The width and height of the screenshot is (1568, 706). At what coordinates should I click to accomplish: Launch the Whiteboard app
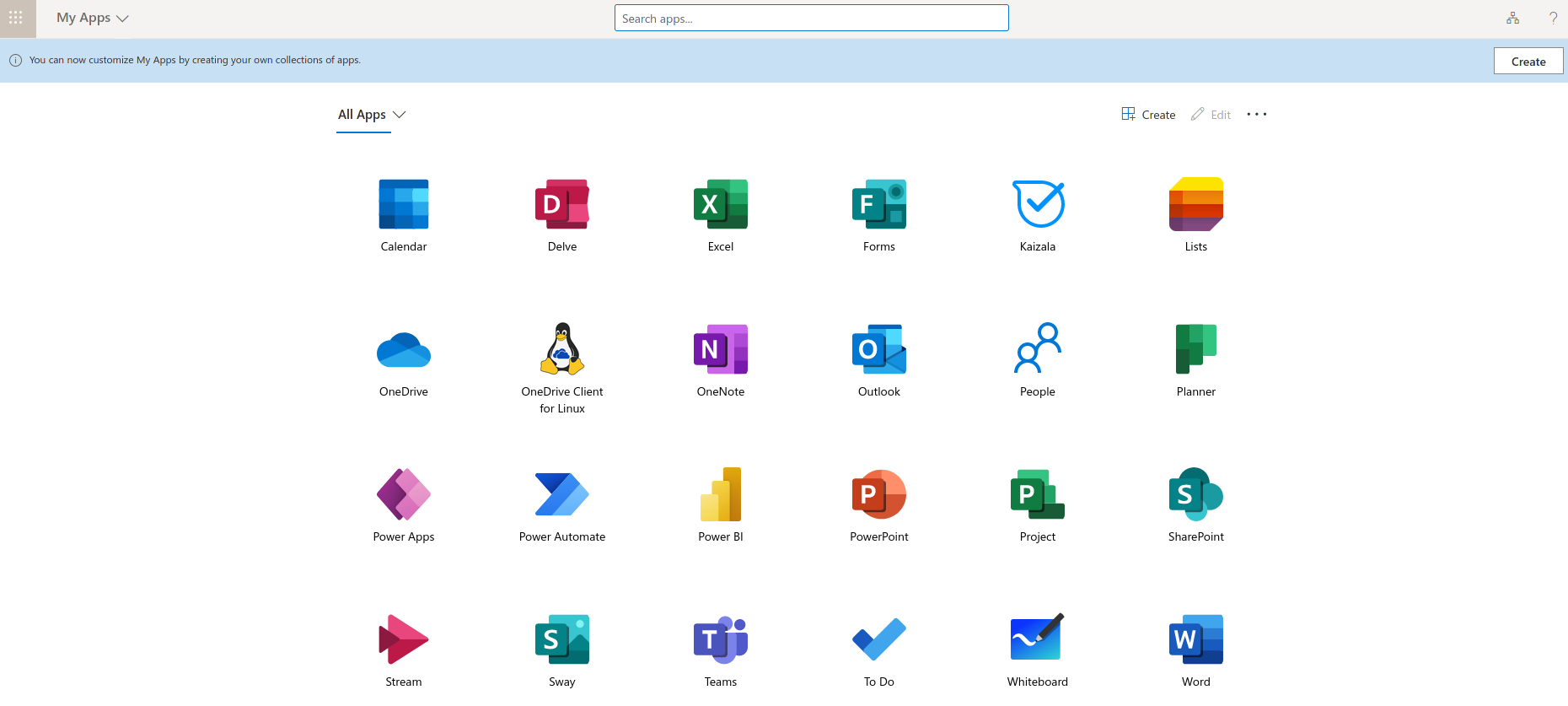1037,639
